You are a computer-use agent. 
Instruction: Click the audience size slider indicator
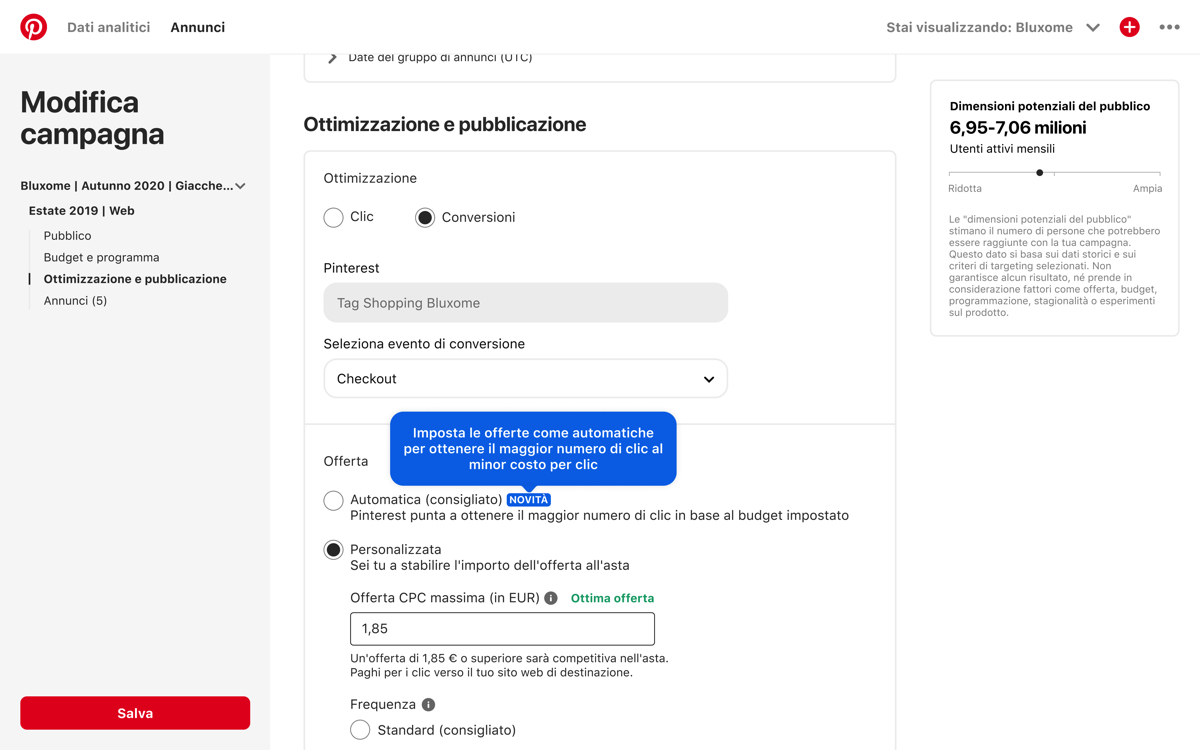pyautogui.click(x=1040, y=173)
